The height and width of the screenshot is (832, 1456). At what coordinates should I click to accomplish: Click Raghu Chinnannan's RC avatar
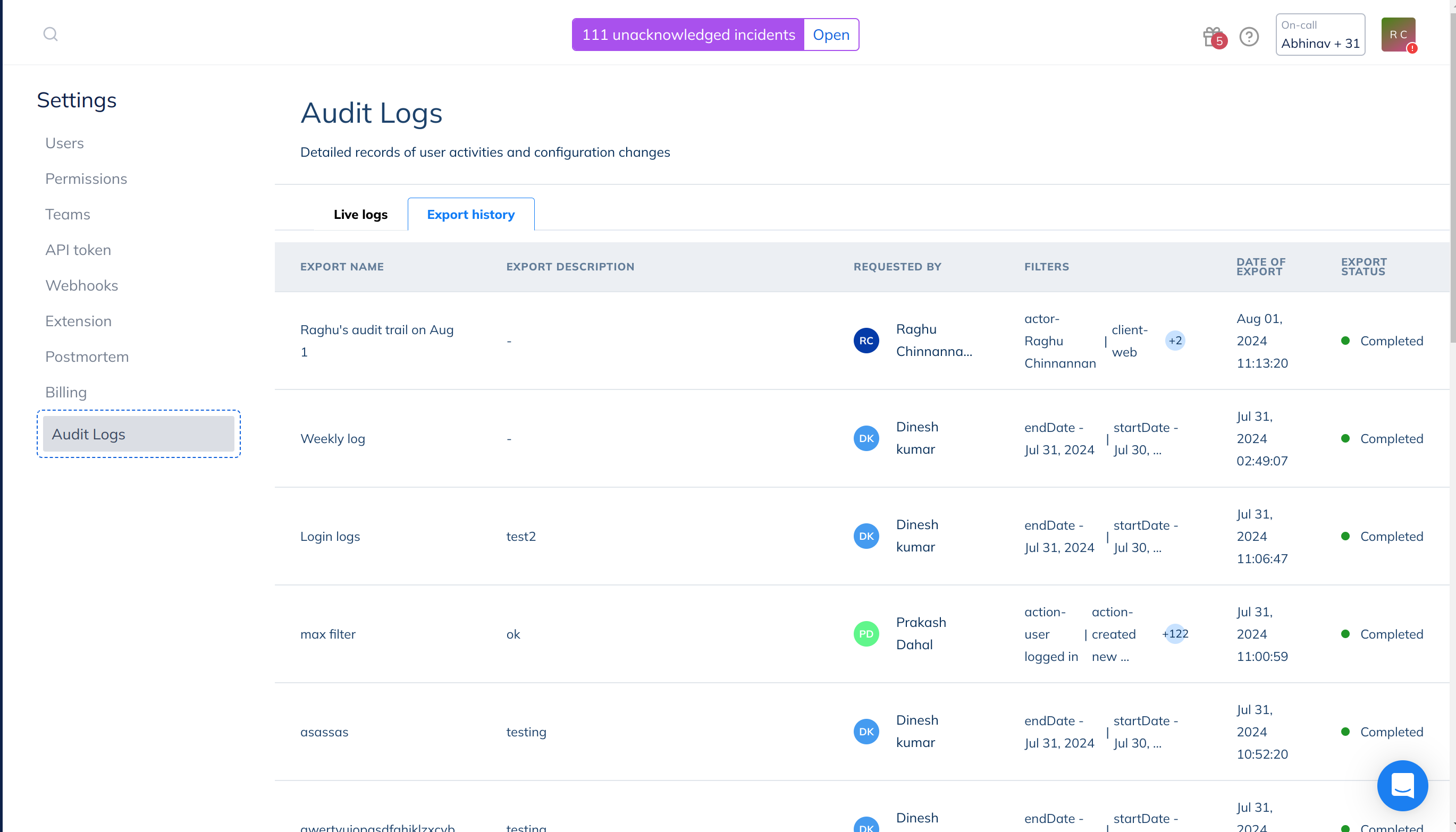click(866, 341)
